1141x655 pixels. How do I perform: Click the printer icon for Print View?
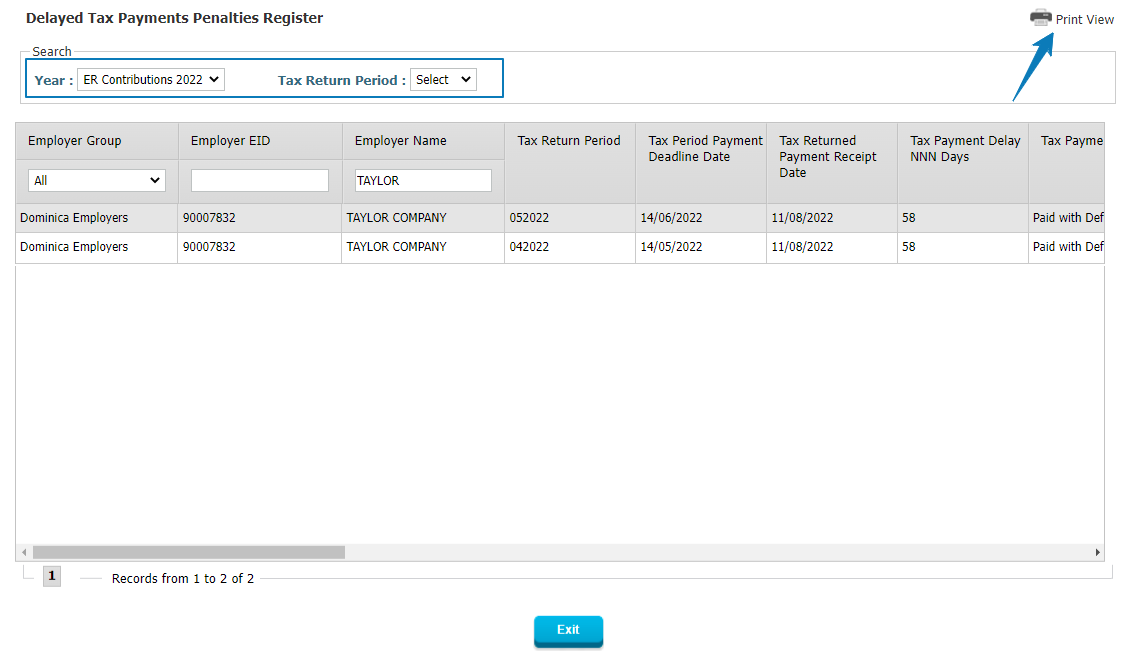click(x=1041, y=18)
